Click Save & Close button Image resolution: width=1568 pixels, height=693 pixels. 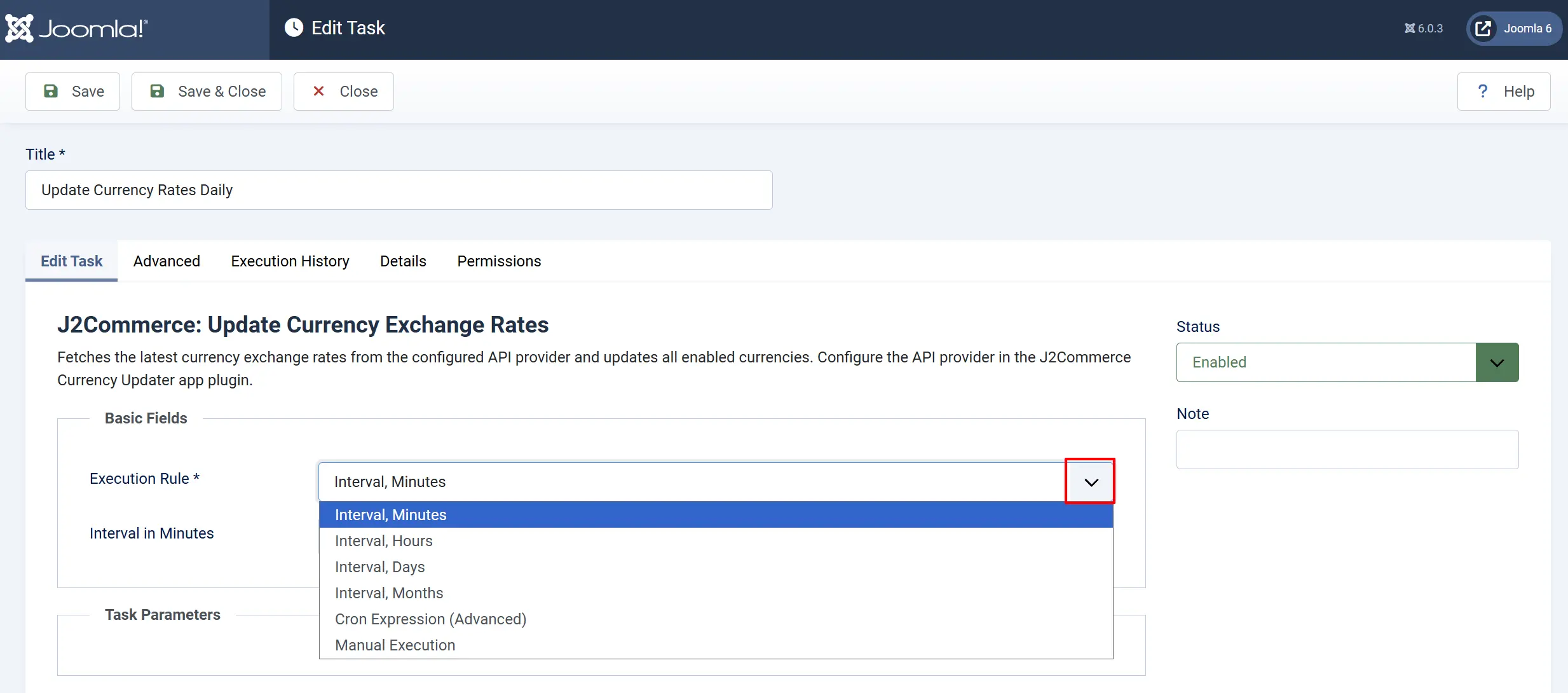click(x=207, y=92)
